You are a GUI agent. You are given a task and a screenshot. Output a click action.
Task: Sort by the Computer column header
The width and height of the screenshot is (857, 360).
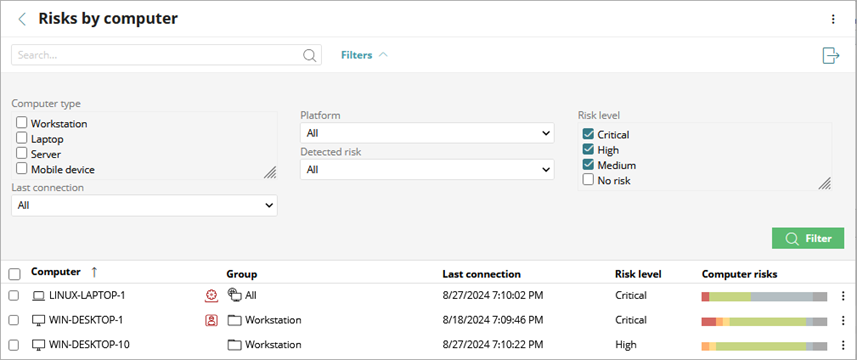[56, 272]
